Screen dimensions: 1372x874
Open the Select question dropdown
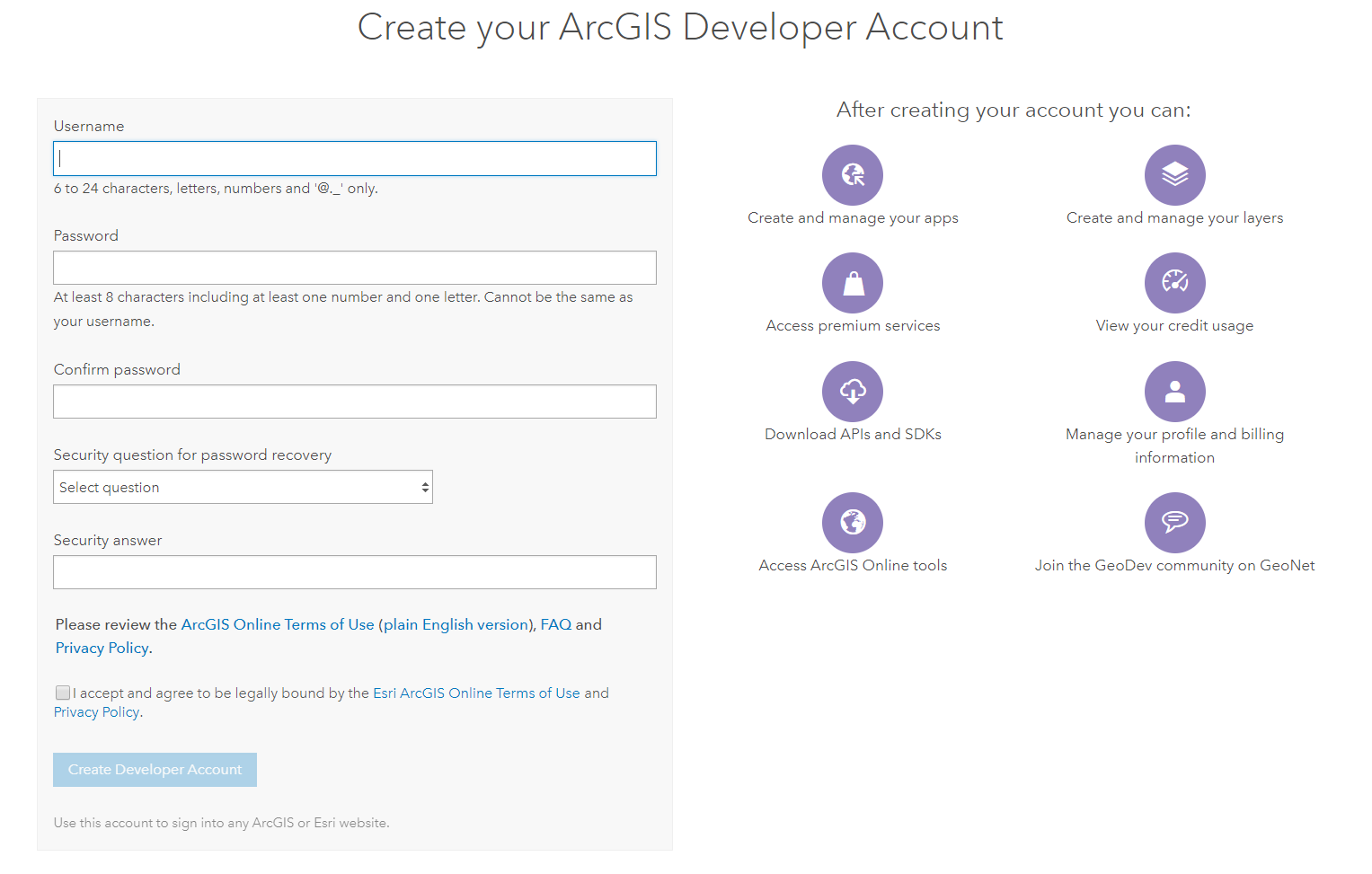click(243, 487)
